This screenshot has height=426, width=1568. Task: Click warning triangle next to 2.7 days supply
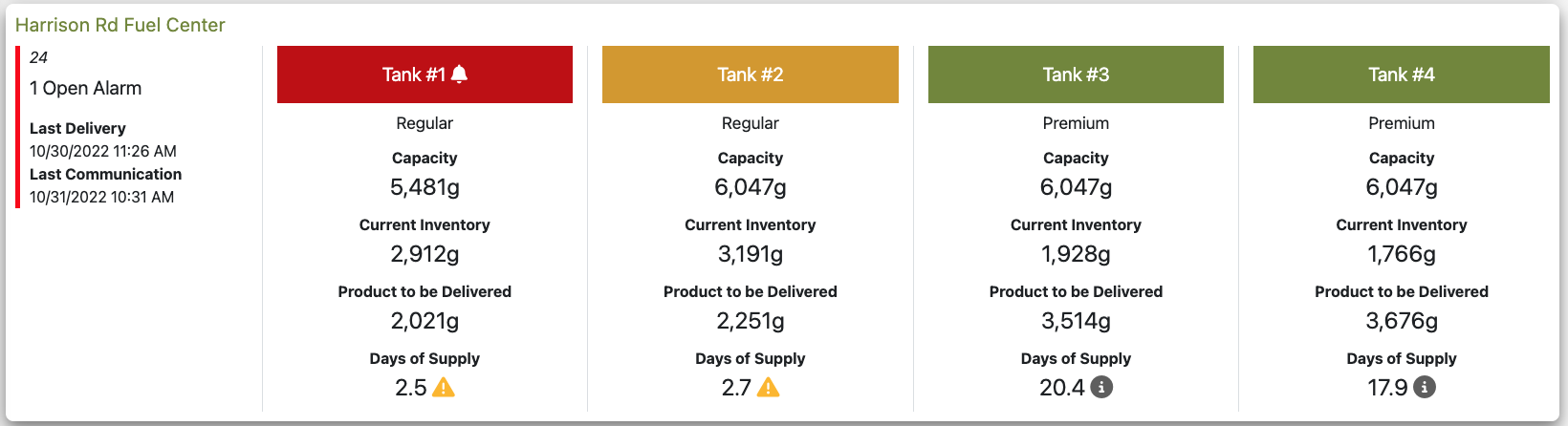click(x=769, y=387)
